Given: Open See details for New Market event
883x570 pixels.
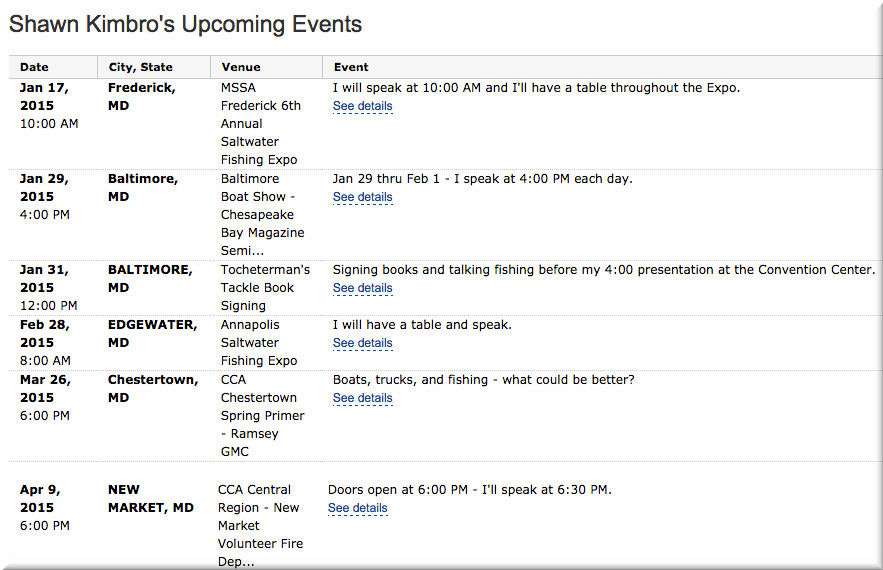Looking at the screenshot, I should (358, 508).
